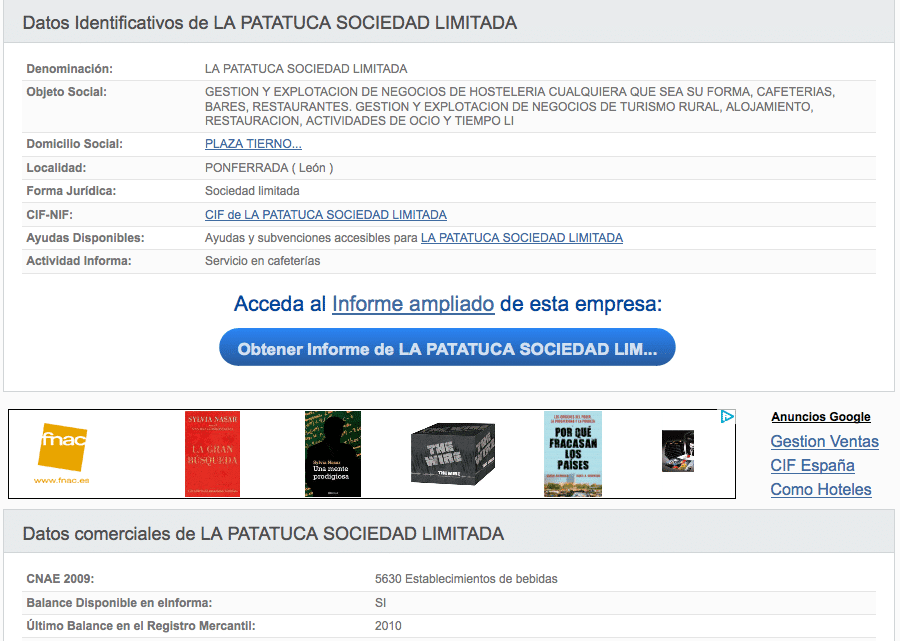Click Balance Disponible en eInforma label
This screenshot has height=641, width=900.
119,603
